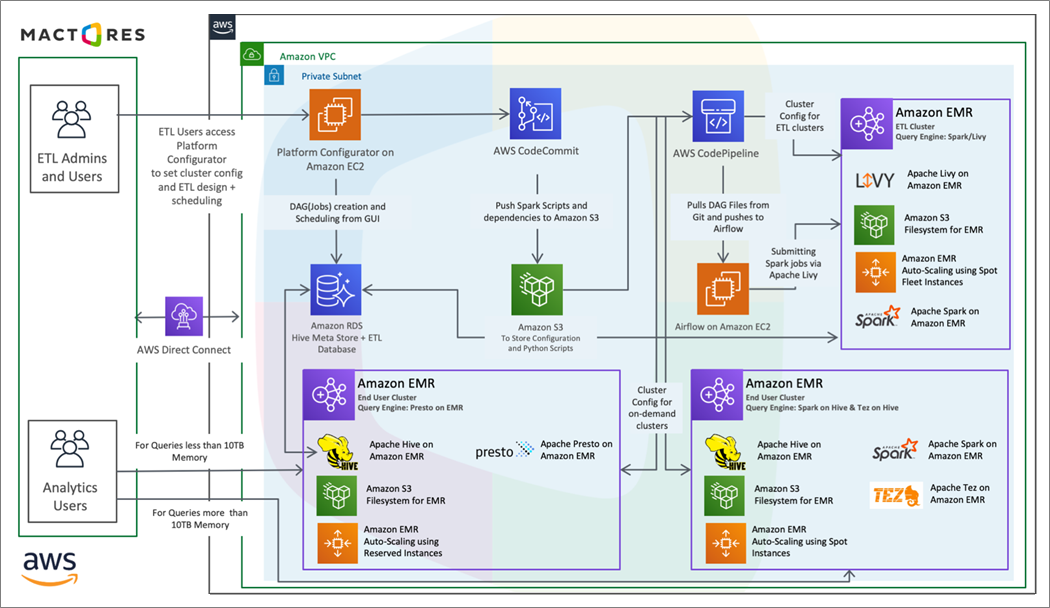This screenshot has height=608, width=1050.
Task: Click the AWS Direct Connect icon
Action: click(184, 317)
